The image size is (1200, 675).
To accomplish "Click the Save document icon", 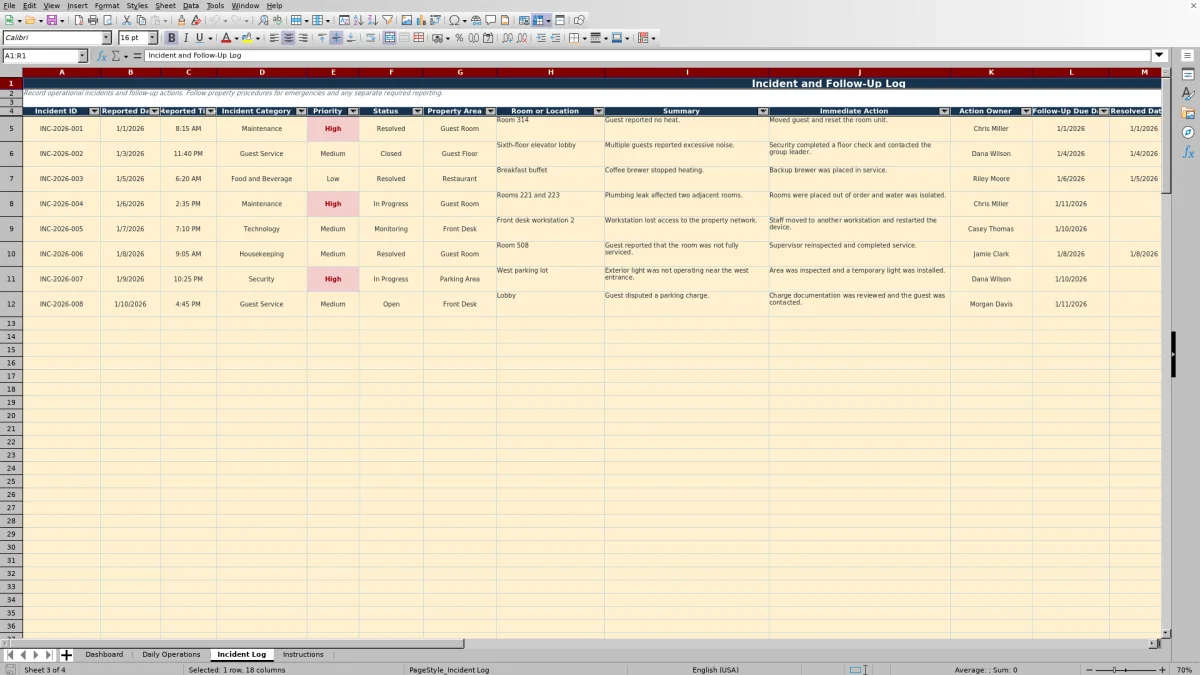I will point(51,20).
